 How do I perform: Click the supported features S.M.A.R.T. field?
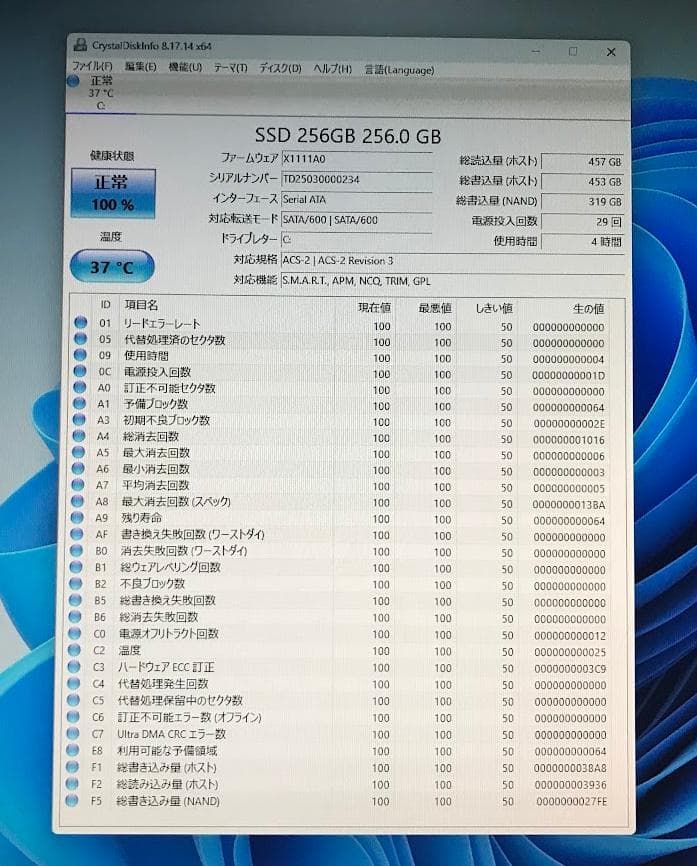(453, 281)
